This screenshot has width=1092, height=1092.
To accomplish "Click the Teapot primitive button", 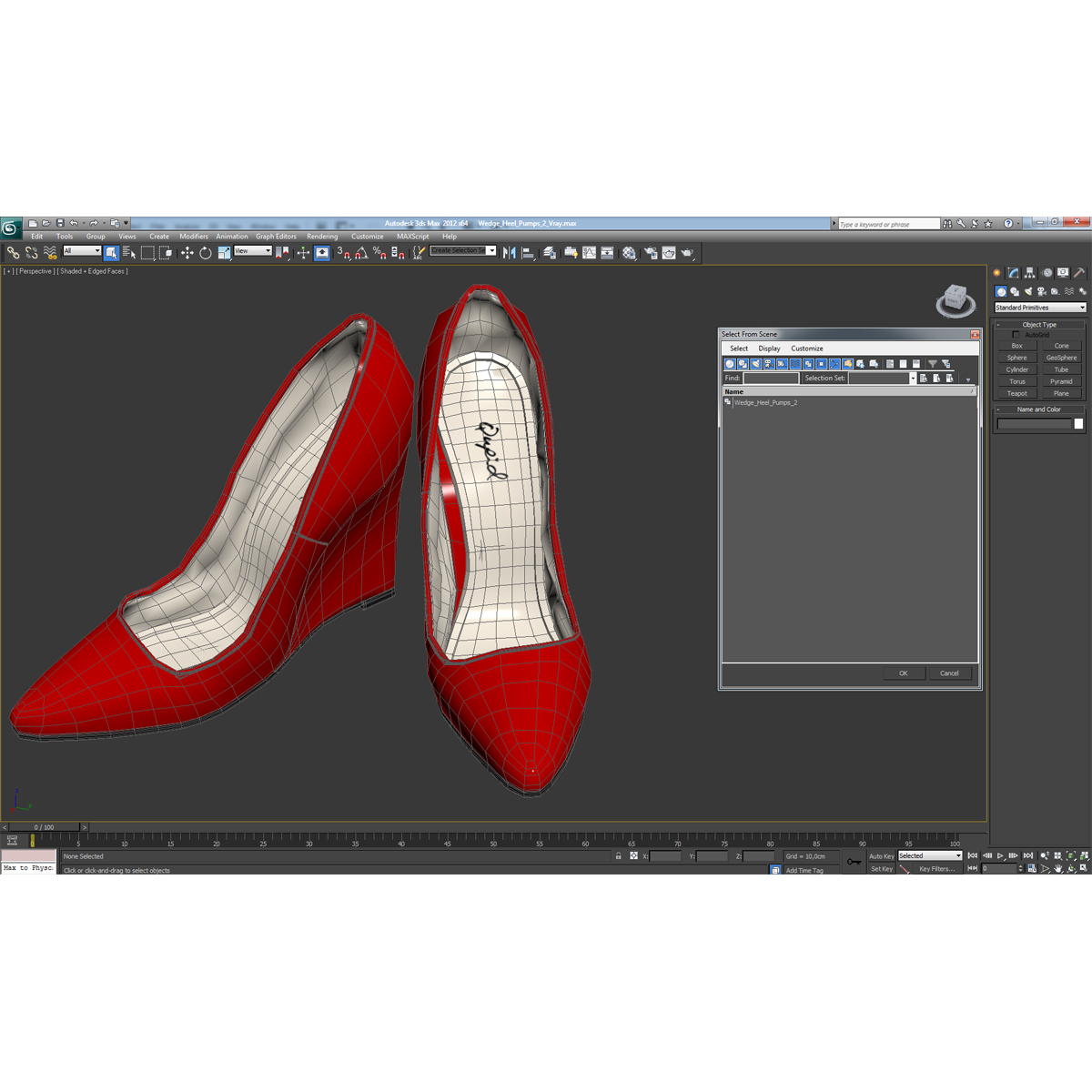I will point(1016,394).
